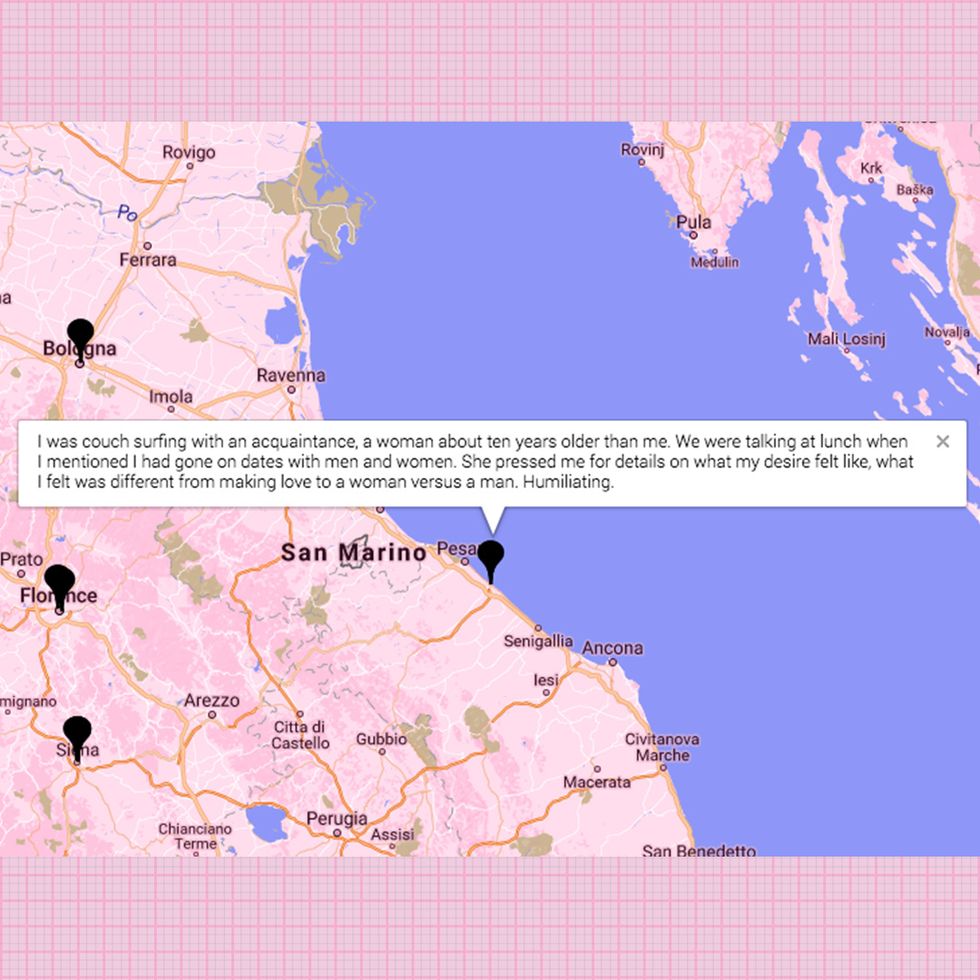Select the black marker over Florence
The image size is (980, 980).
[59, 581]
